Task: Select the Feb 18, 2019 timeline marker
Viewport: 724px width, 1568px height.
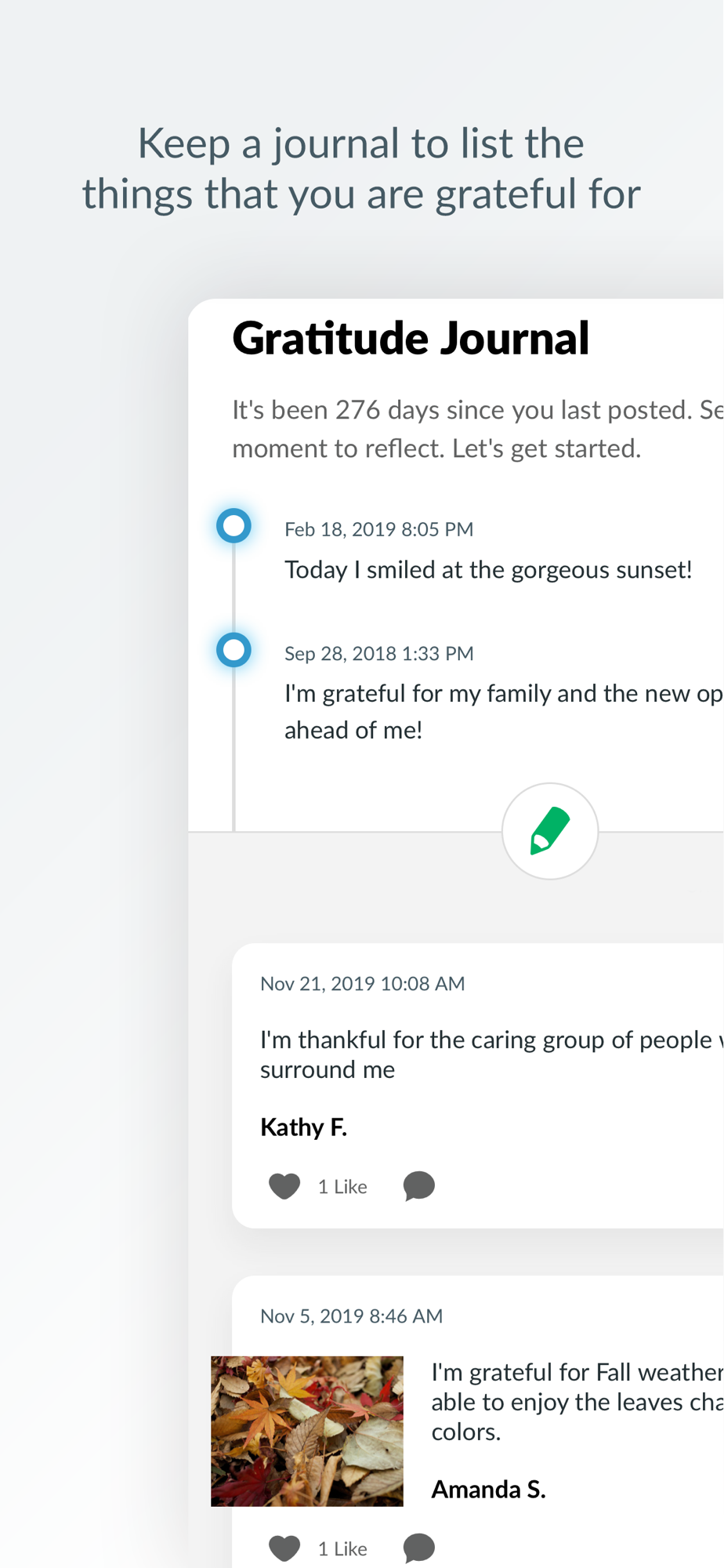Action: pyautogui.click(x=233, y=525)
